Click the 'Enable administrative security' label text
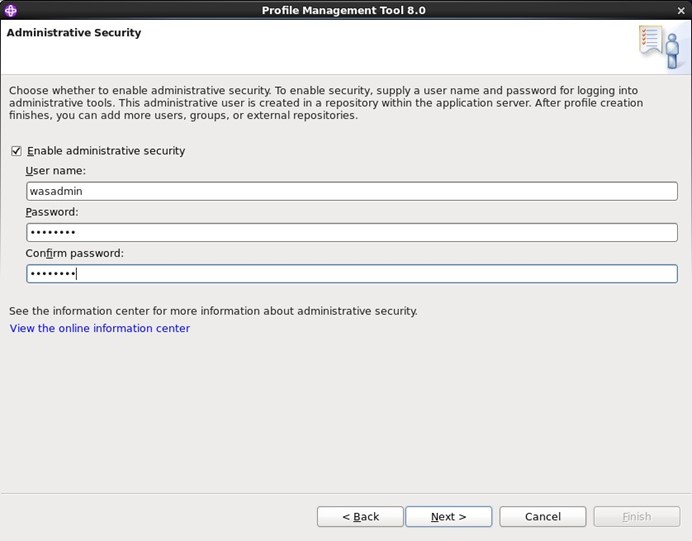Image resolution: width=692 pixels, height=541 pixels. click(106, 151)
